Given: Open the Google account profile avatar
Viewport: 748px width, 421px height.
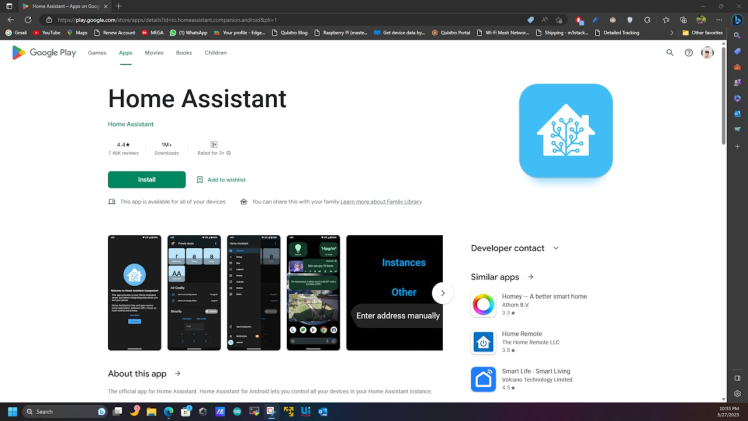Looking at the screenshot, I should click(707, 52).
